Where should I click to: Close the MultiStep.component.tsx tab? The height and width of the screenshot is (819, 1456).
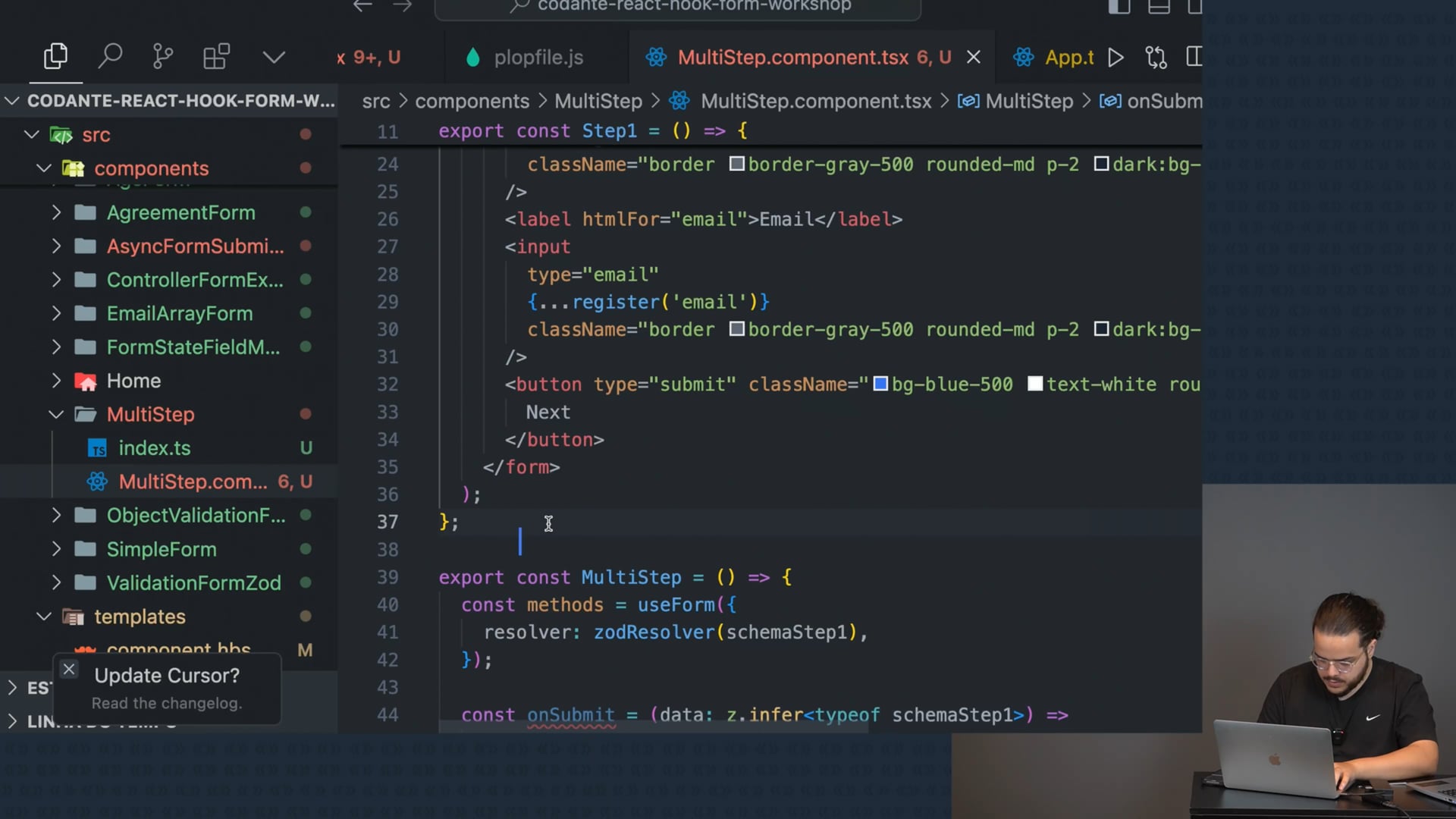(x=974, y=58)
